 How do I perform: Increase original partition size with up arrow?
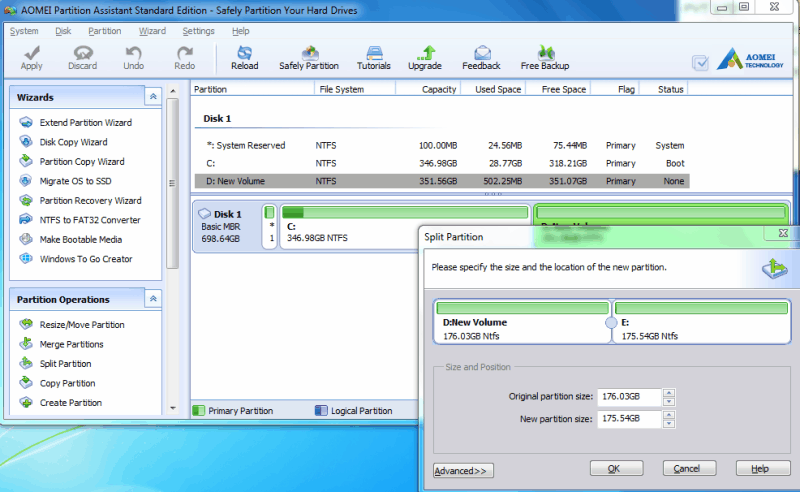tap(669, 392)
